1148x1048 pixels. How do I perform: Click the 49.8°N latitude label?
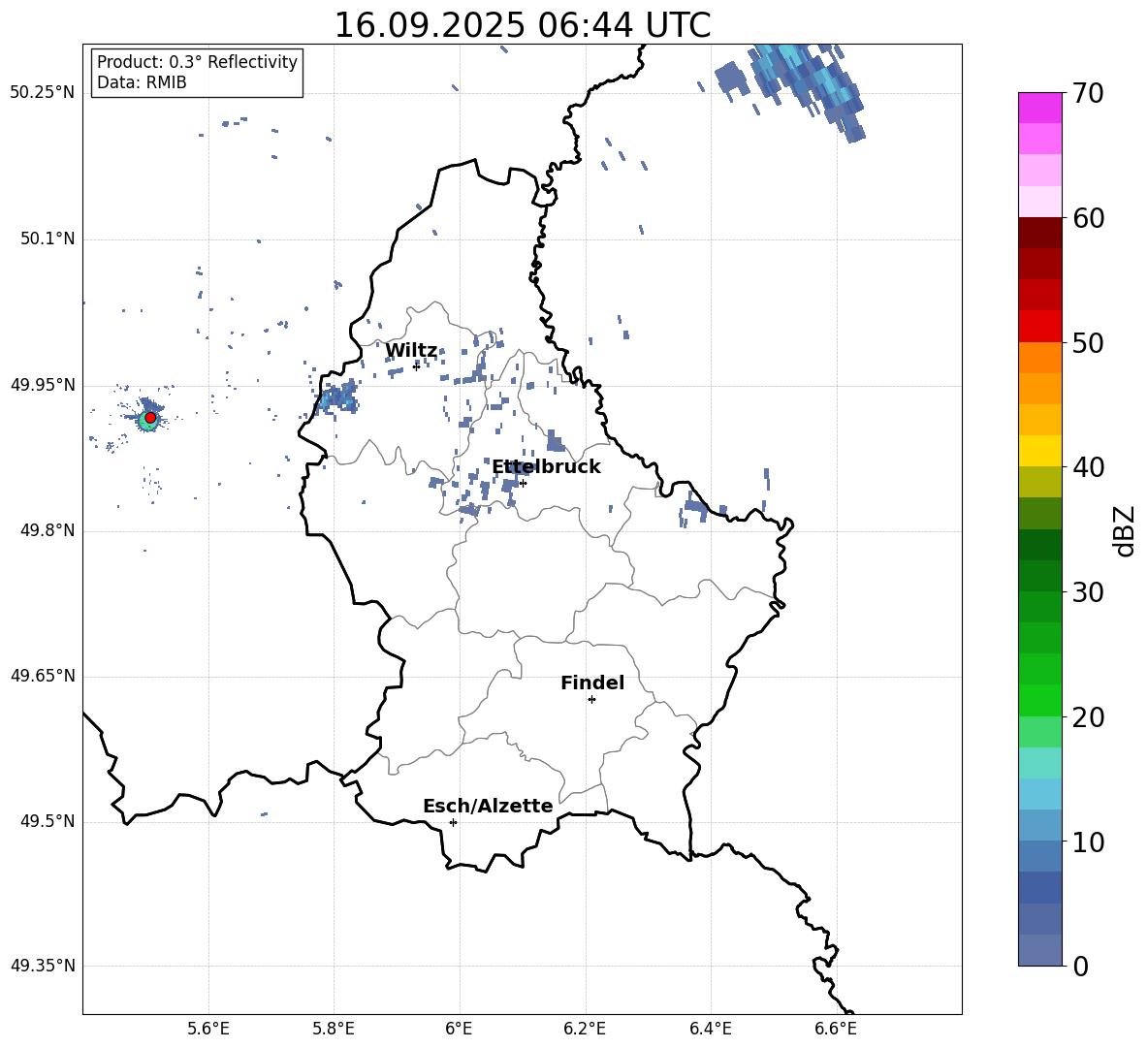pos(47,530)
